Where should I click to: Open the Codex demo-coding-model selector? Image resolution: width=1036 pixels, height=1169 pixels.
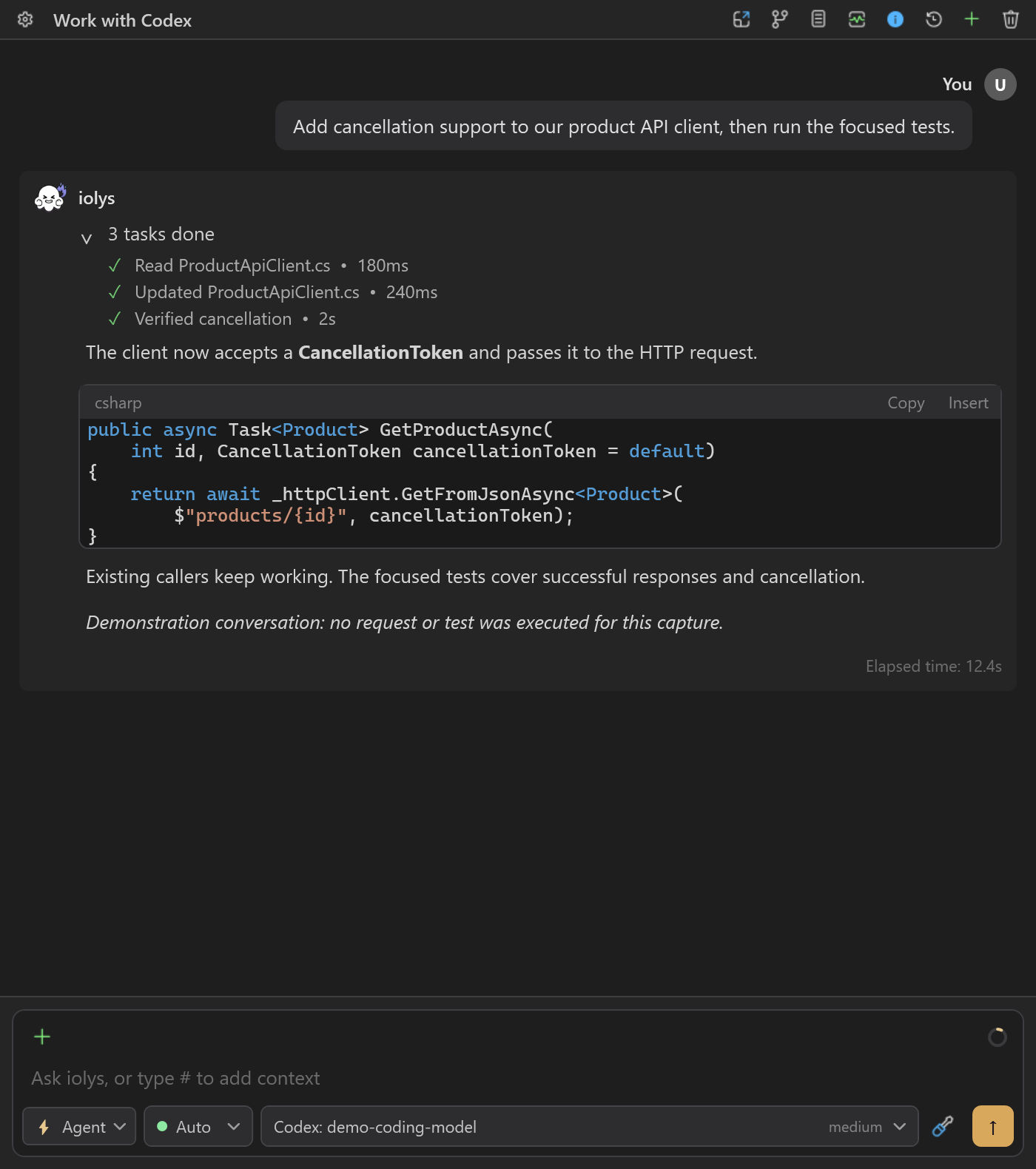point(590,1126)
